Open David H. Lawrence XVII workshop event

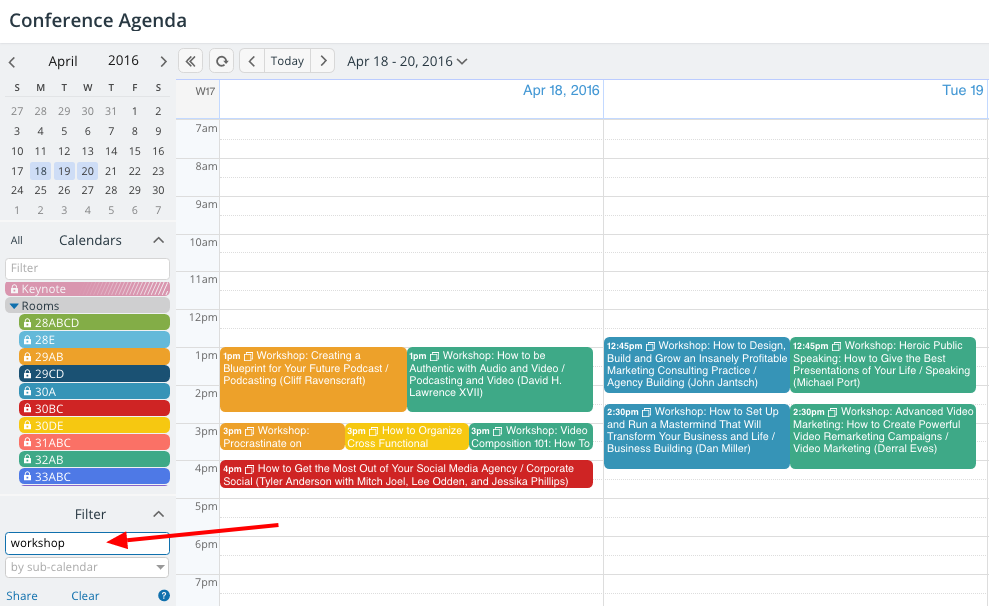(500, 379)
